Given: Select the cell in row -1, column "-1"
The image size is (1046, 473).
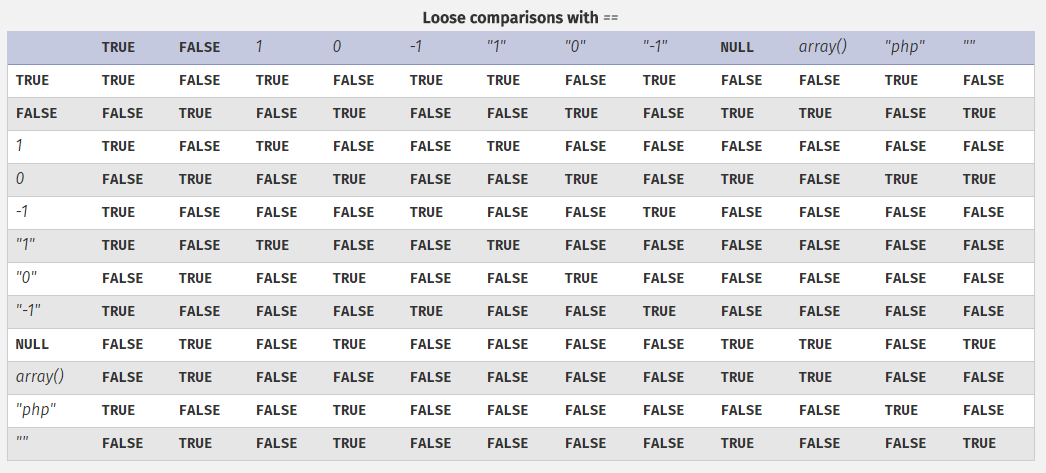Looking at the screenshot, I should pyautogui.click(x=659, y=212).
